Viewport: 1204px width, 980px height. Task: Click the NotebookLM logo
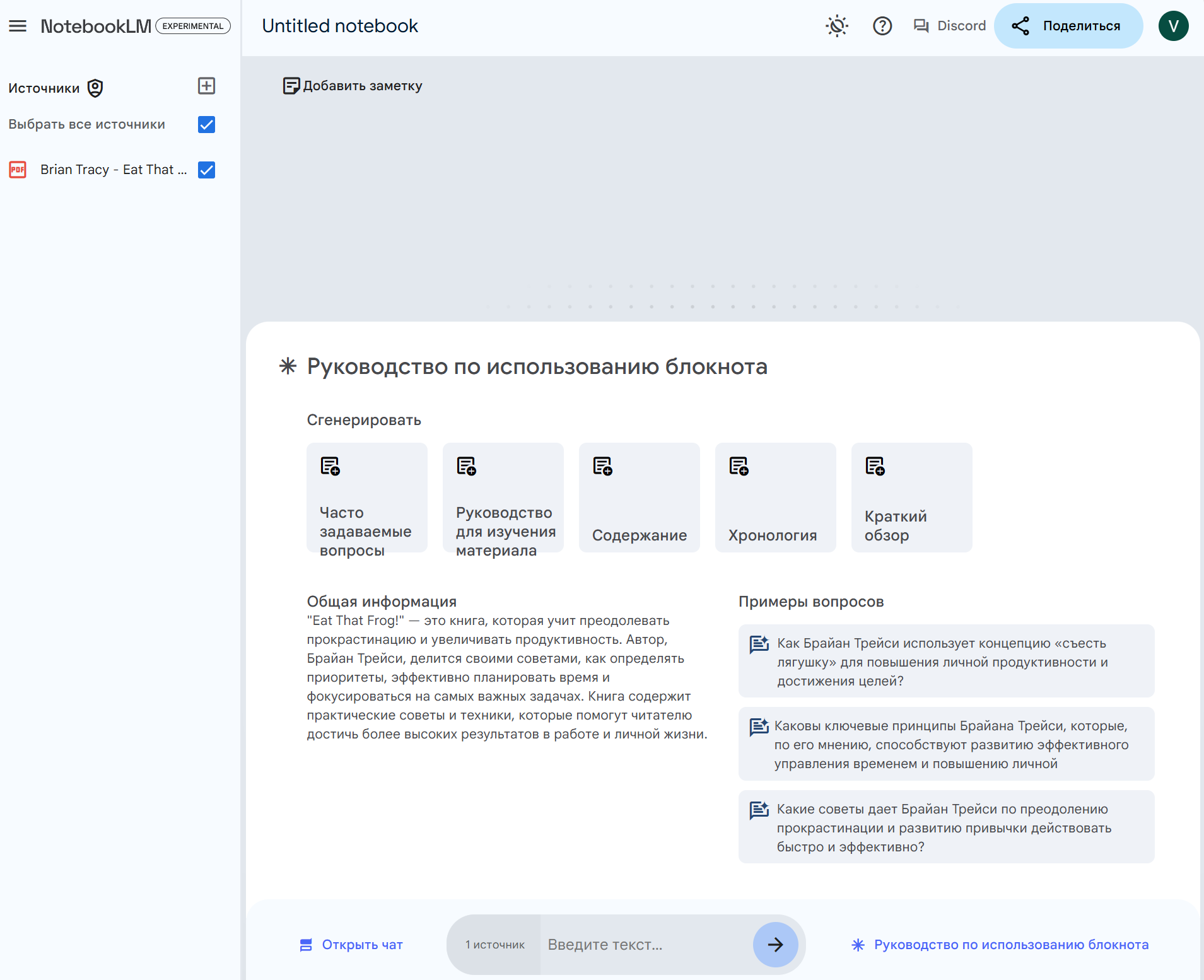click(96, 26)
